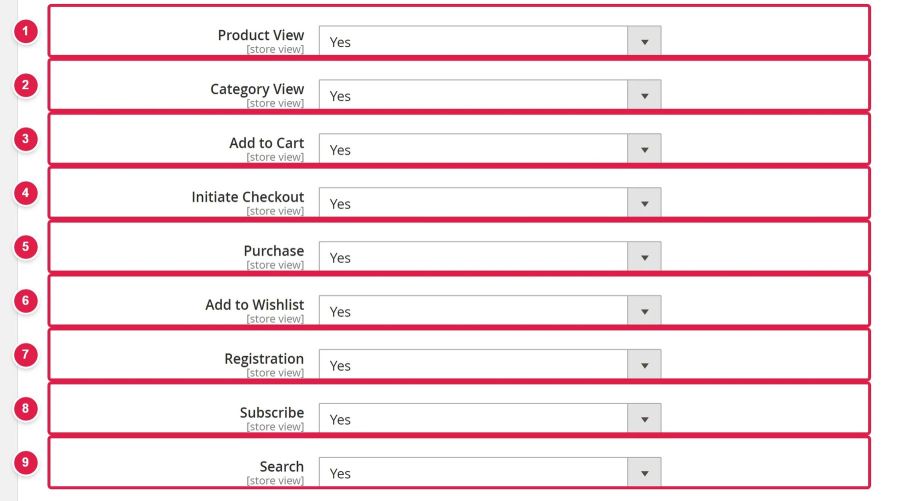
Task: Click the red number 6 badge
Action: 26,301
